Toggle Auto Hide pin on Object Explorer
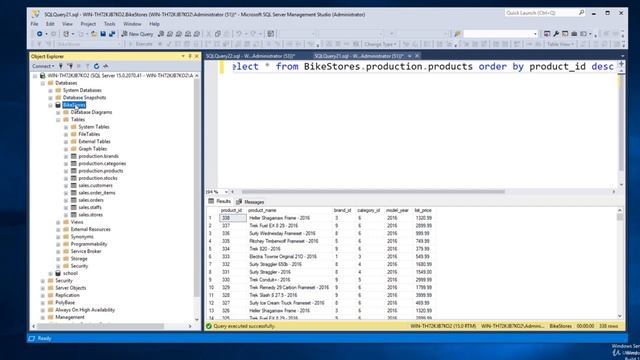Screen dimensions: 640x360 190,56
